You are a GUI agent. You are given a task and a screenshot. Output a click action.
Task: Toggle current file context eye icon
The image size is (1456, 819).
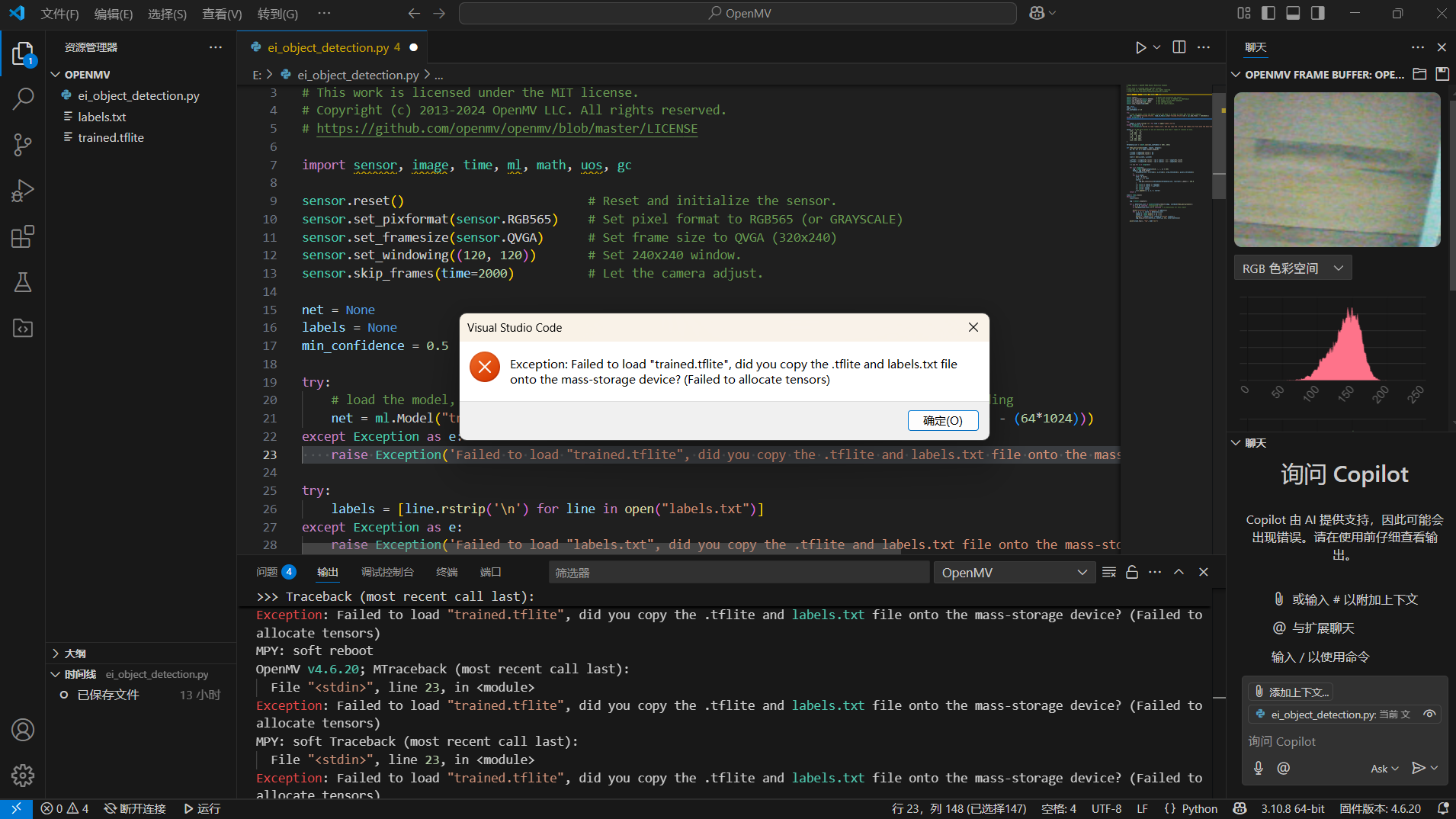[x=1429, y=715]
